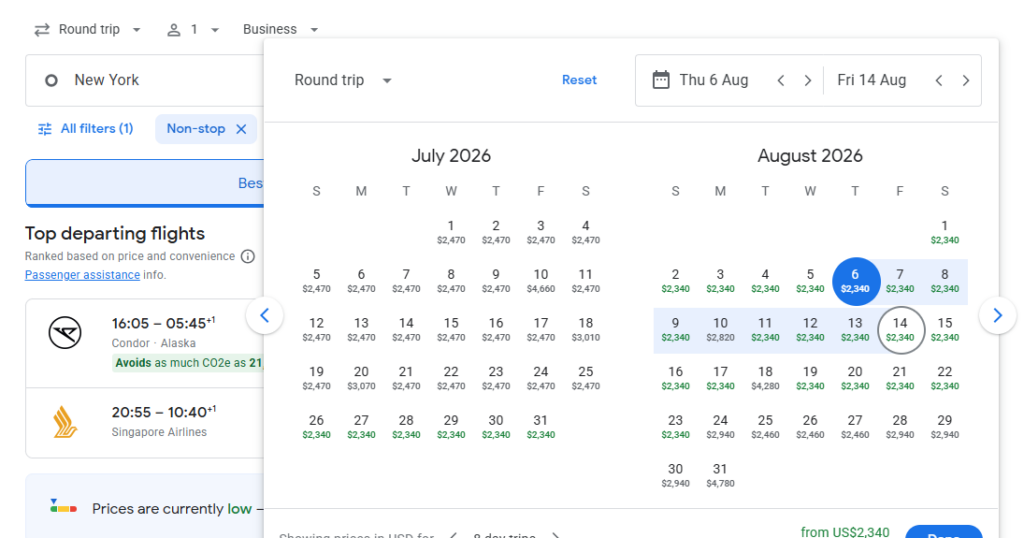Click the New York origin field

click(x=145, y=80)
